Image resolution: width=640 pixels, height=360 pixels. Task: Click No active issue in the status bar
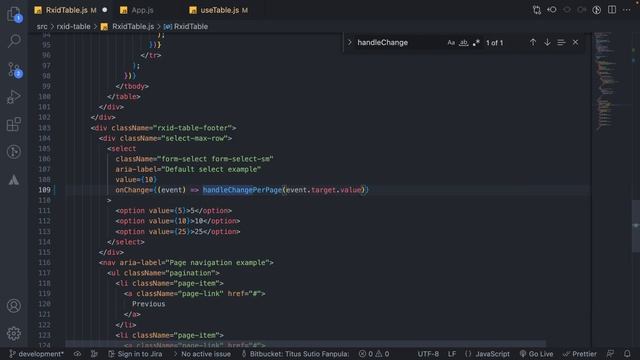click(202, 354)
